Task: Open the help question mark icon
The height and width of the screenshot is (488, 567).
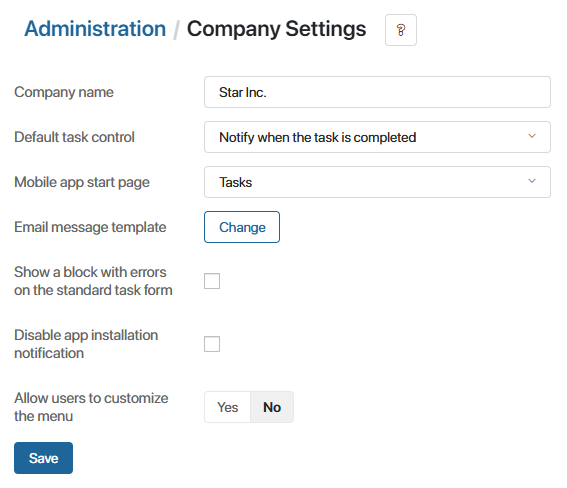Action: [401, 30]
